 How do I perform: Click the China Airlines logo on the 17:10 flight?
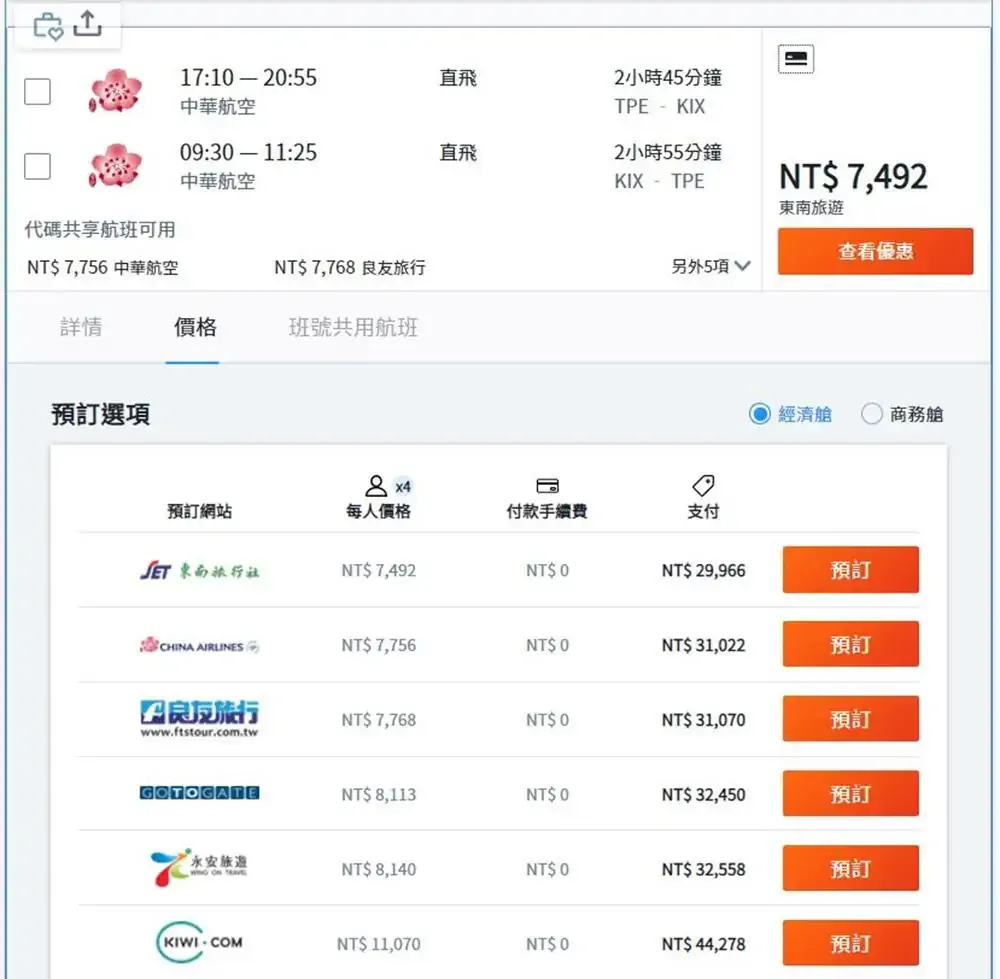coord(115,91)
